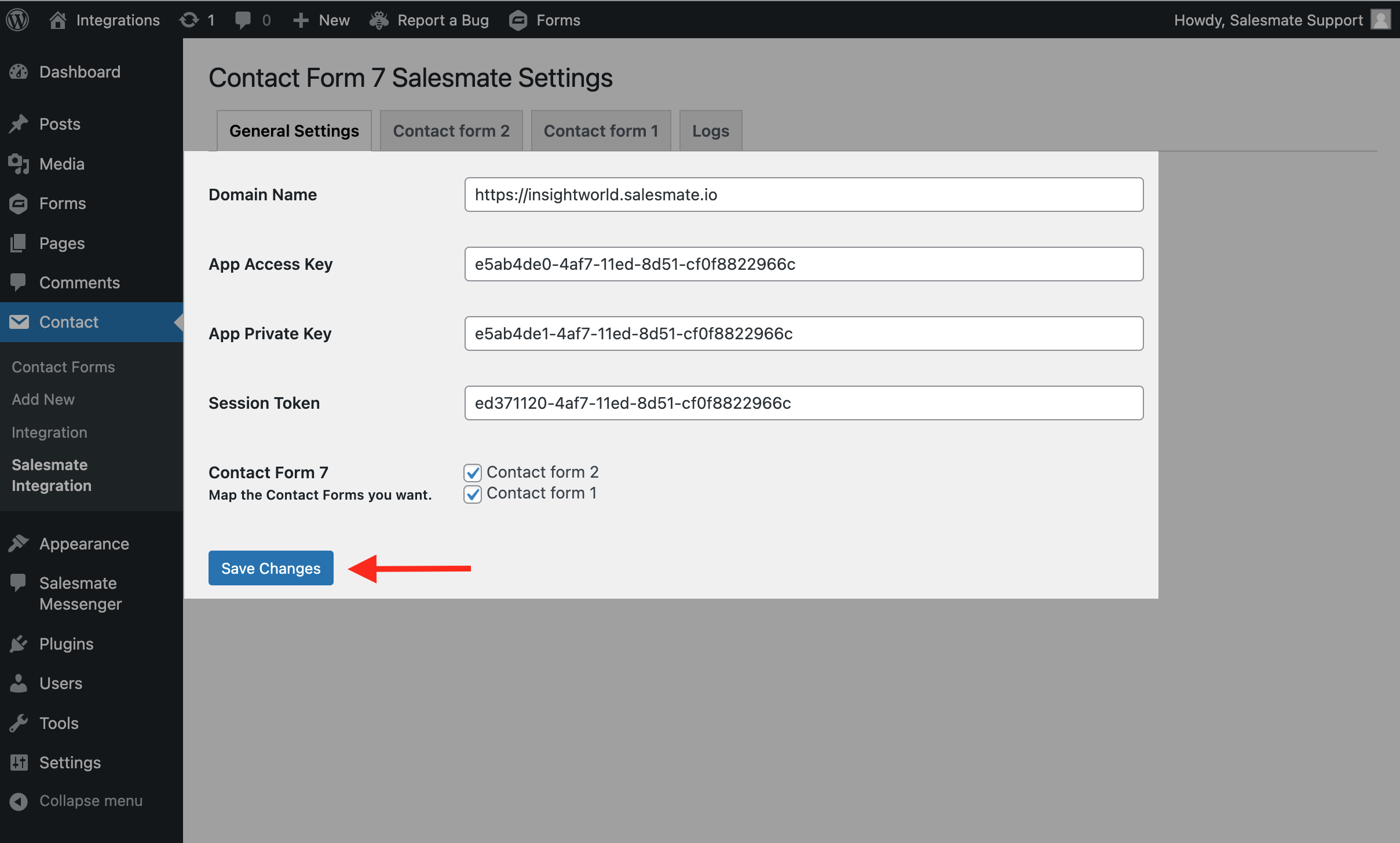
Task: Open the Contact form 1 tab
Action: point(601,131)
